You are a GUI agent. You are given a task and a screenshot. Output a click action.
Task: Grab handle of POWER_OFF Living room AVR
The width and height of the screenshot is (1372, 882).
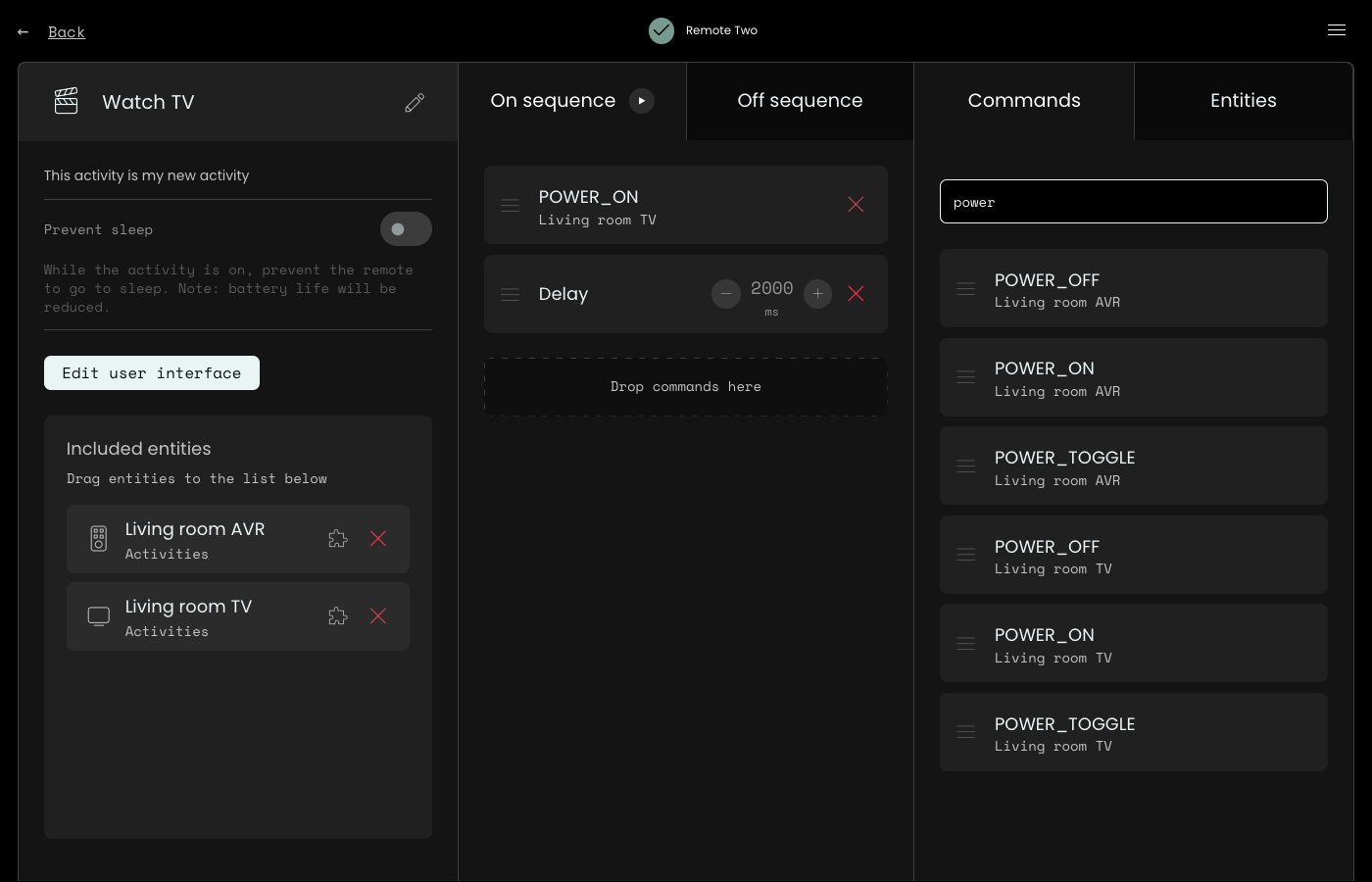[966, 288]
